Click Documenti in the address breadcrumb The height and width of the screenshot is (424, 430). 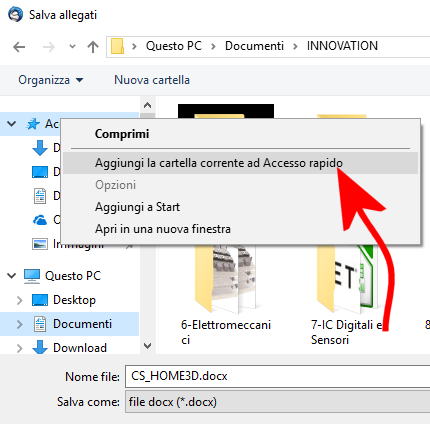(254, 46)
